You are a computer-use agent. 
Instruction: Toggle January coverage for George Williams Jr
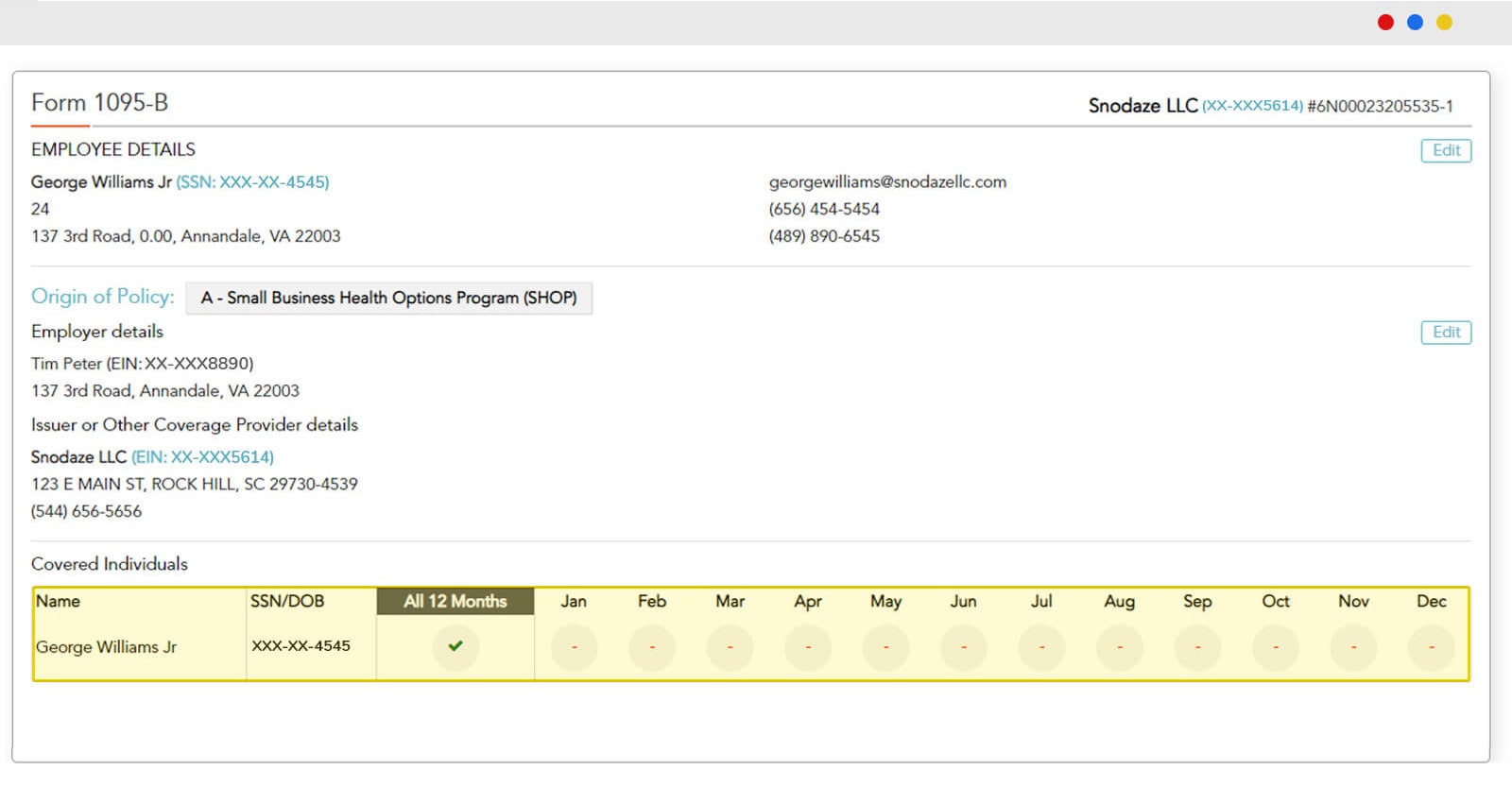coord(574,648)
